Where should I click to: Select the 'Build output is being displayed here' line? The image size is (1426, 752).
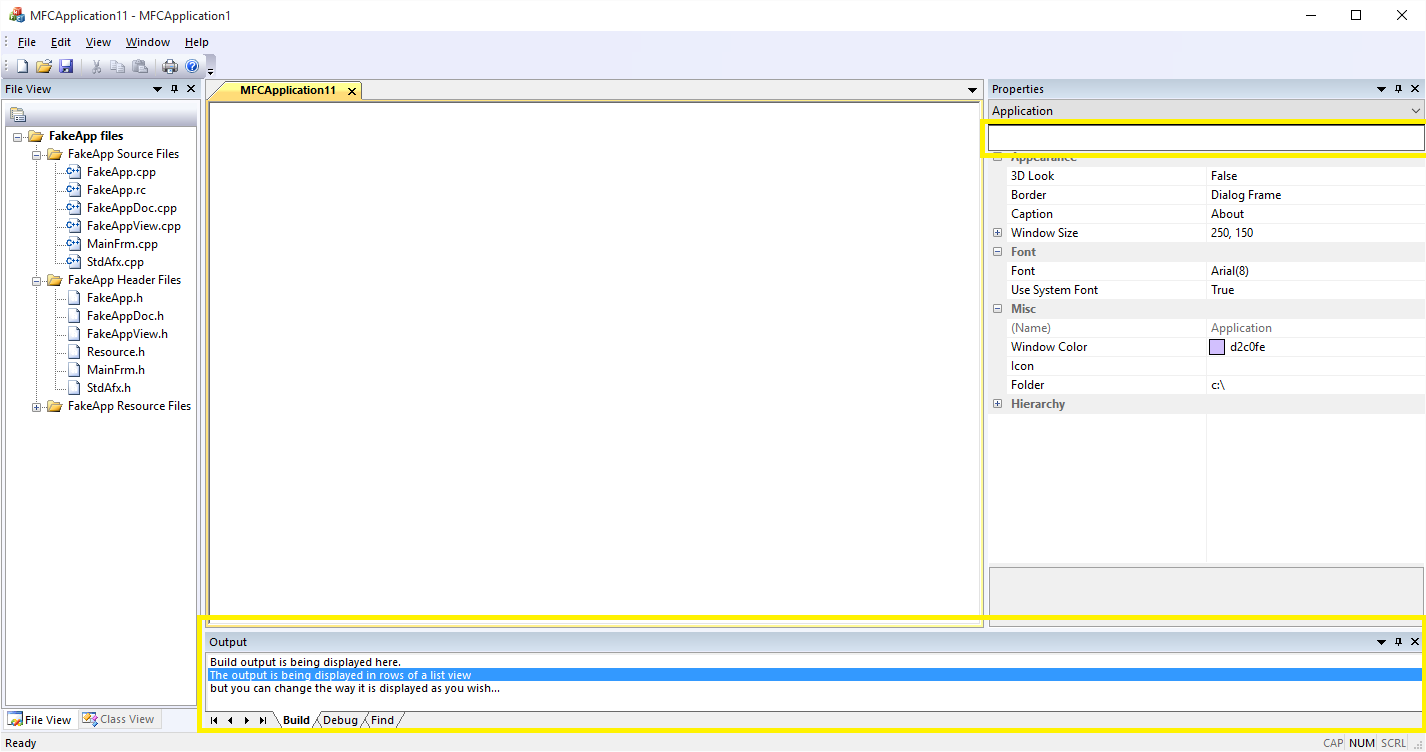click(x=305, y=662)
